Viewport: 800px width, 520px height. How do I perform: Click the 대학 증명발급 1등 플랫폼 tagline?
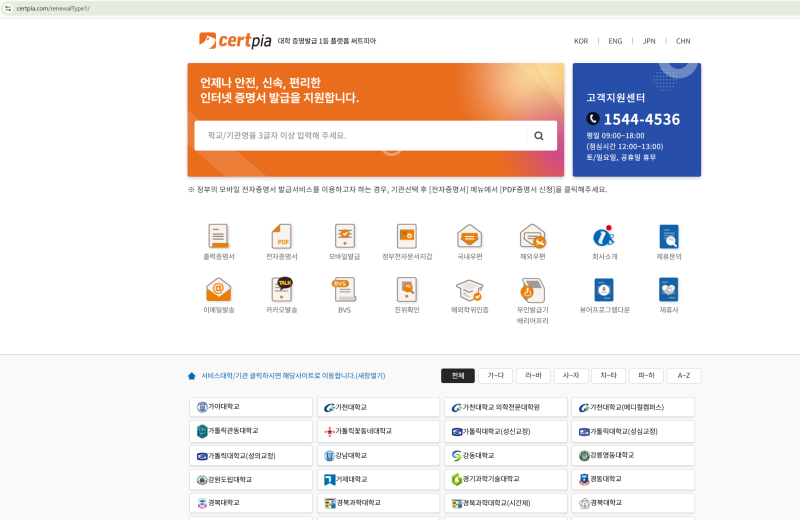[x=327, y=41]
